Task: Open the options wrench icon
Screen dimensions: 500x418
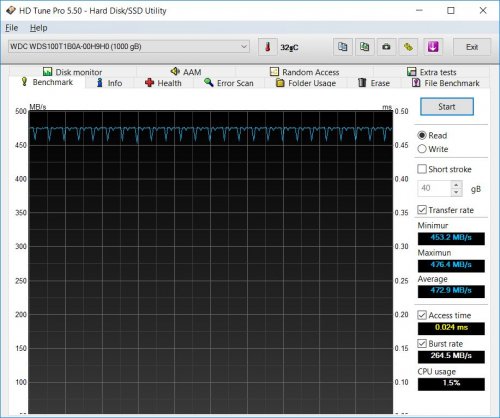Action: (x=408, y=47)
